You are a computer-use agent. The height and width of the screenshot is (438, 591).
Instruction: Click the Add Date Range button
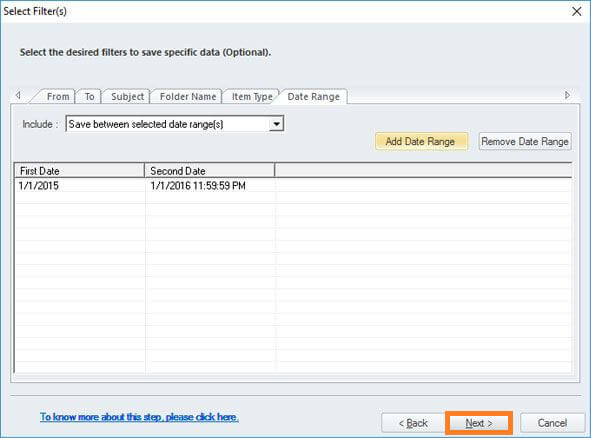pyautogui.click(x=421, y=141)
